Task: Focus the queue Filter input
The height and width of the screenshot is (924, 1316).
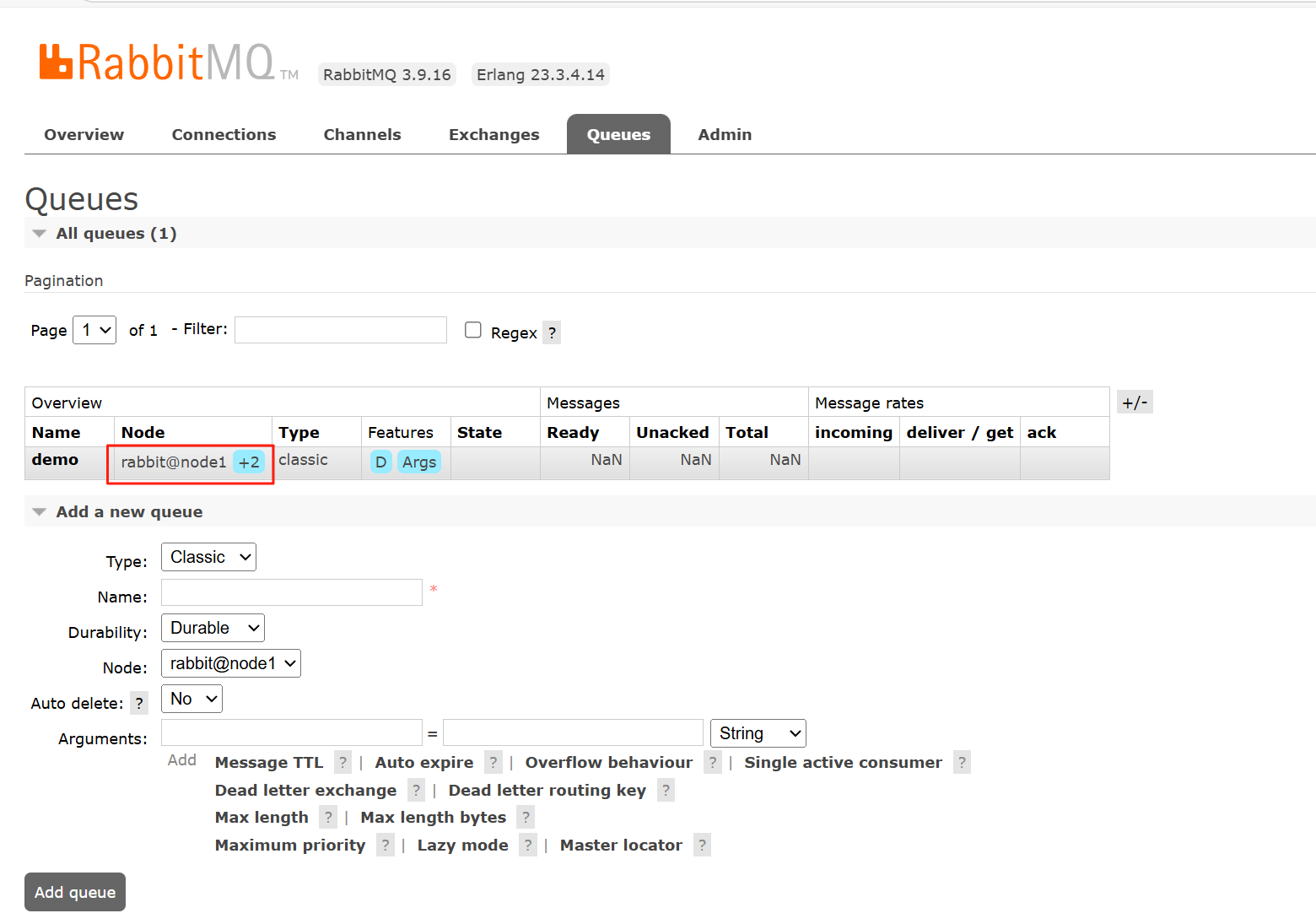Action: pos(341,330)
